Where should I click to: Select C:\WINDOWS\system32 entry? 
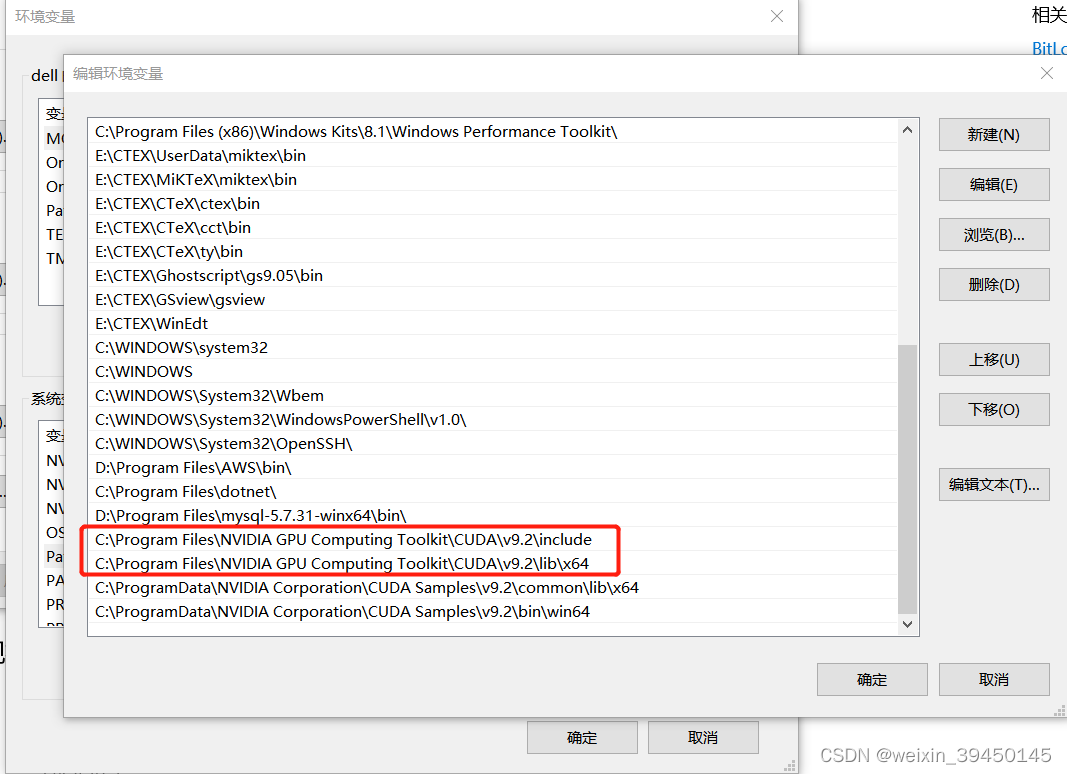tap(493, 347)
